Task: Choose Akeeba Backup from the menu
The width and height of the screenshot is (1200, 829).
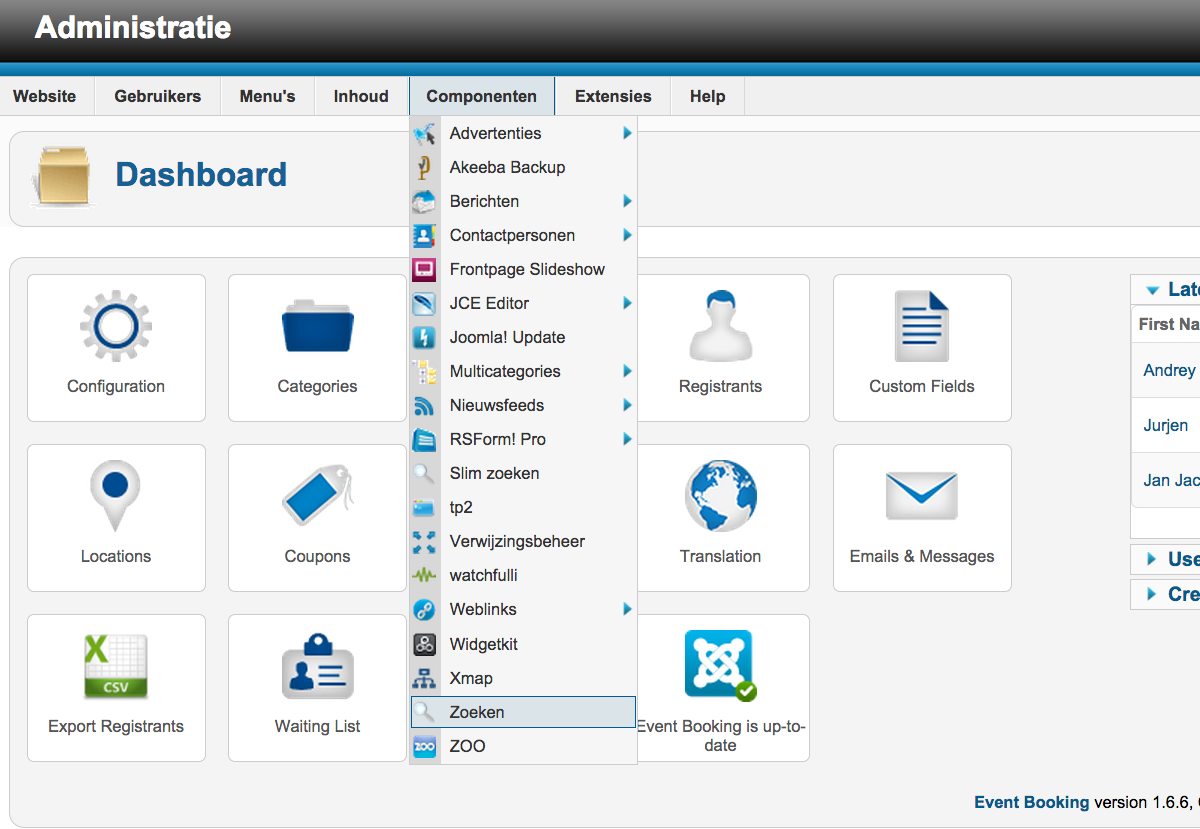Action: click(507, 167)
